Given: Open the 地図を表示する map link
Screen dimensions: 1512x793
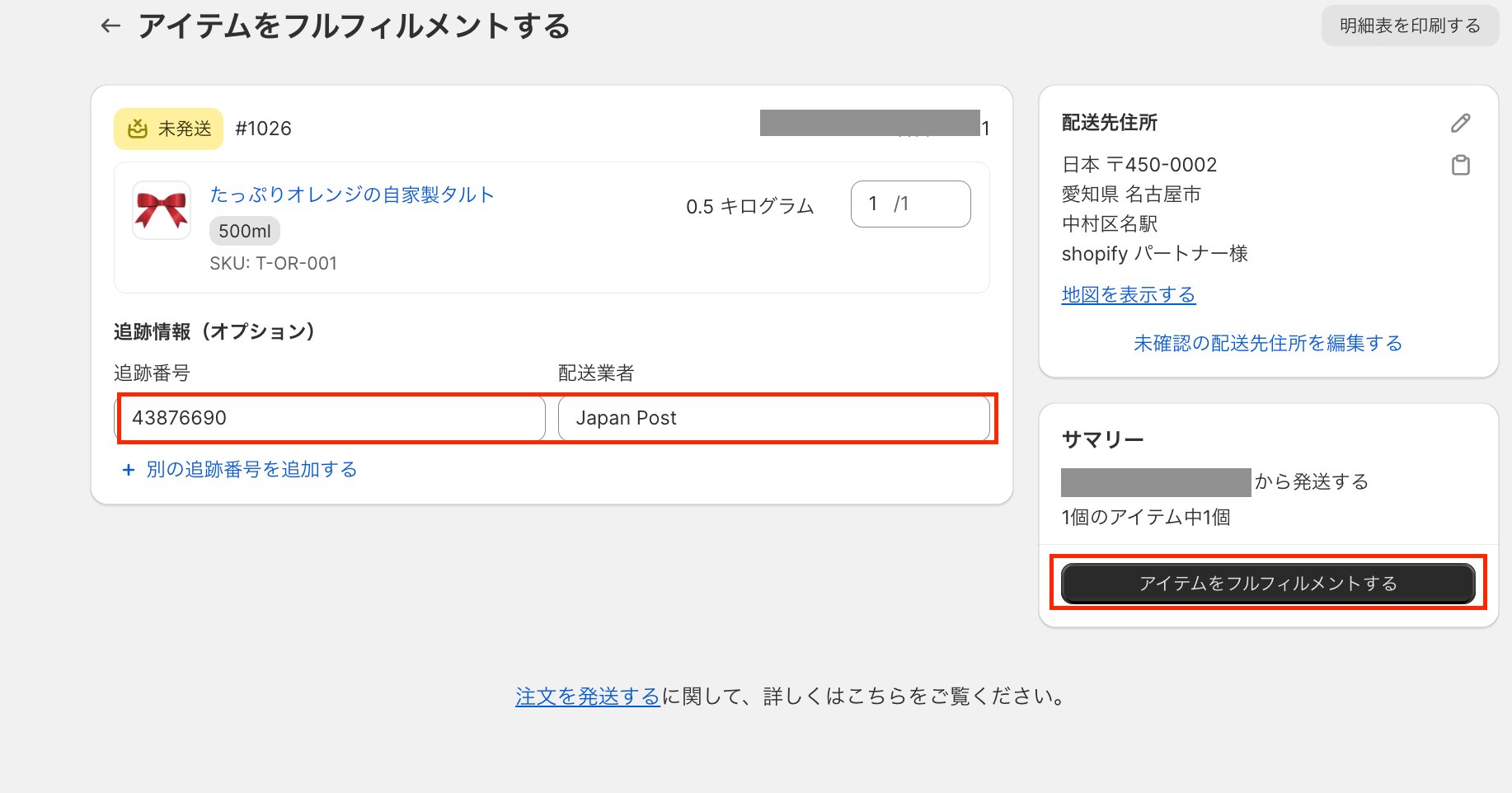Looking at the screenshot, I should (x=1128, y=294).
